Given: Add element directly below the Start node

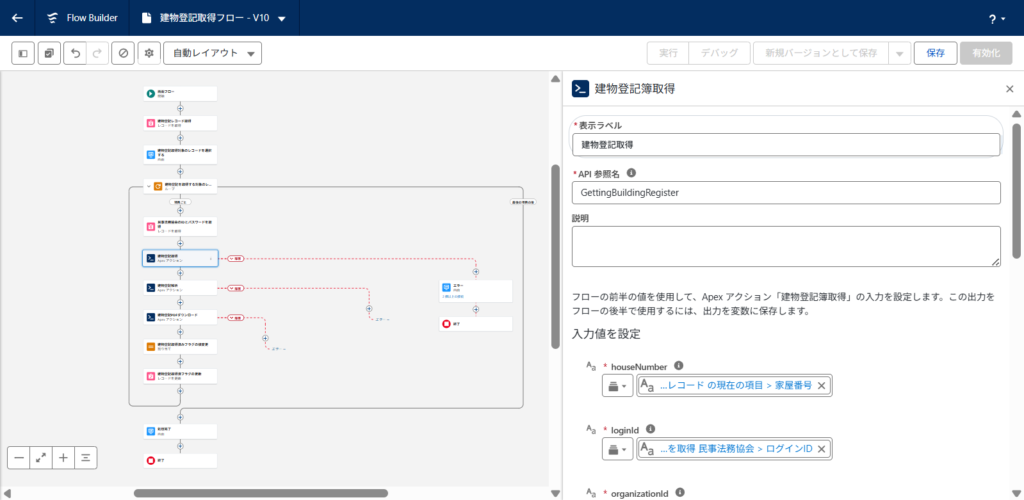Looking at the screenshot, I should [x=180, y=108].
